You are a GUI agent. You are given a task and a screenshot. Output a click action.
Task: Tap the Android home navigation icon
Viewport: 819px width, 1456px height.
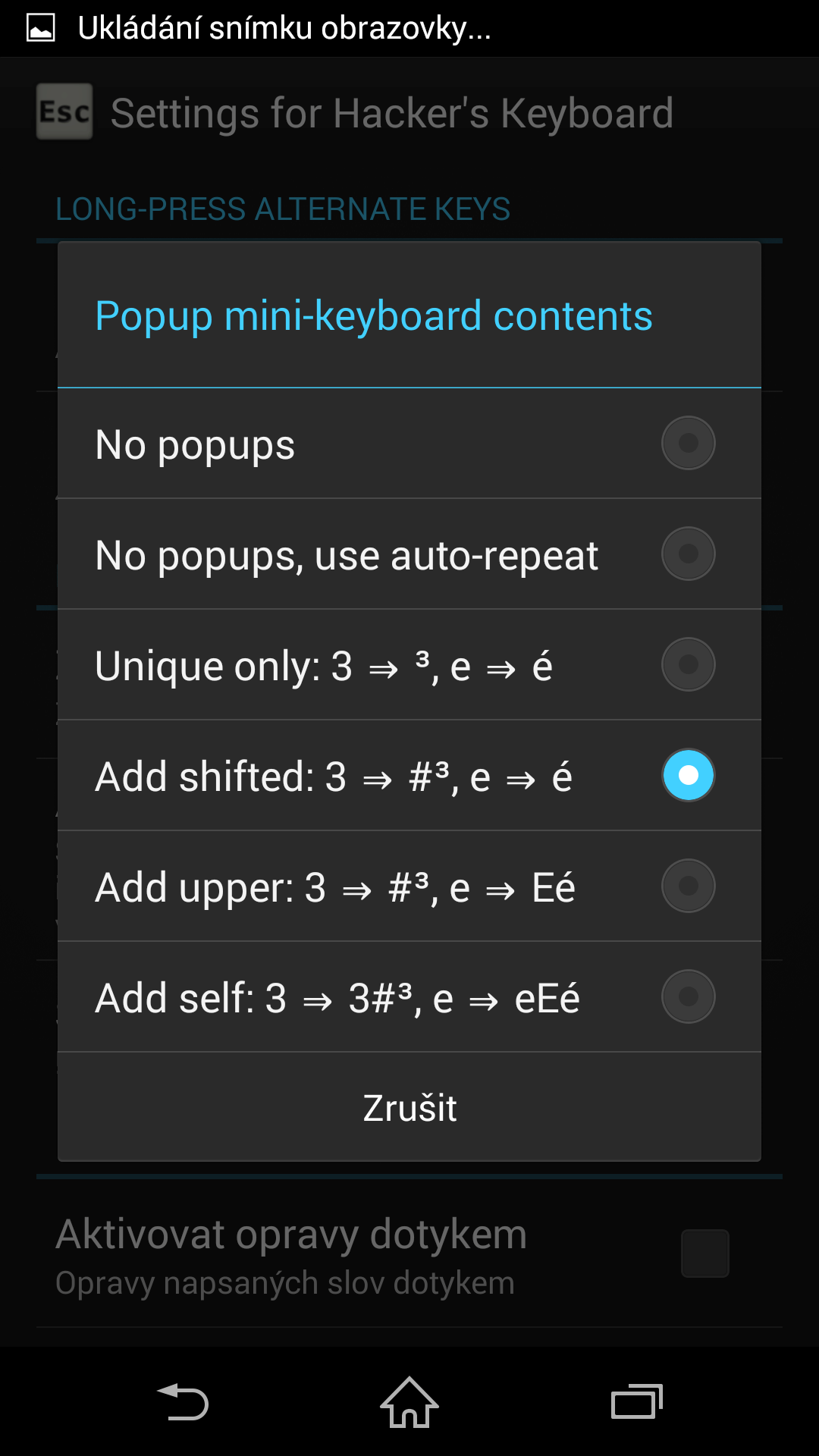point(409,1401)
